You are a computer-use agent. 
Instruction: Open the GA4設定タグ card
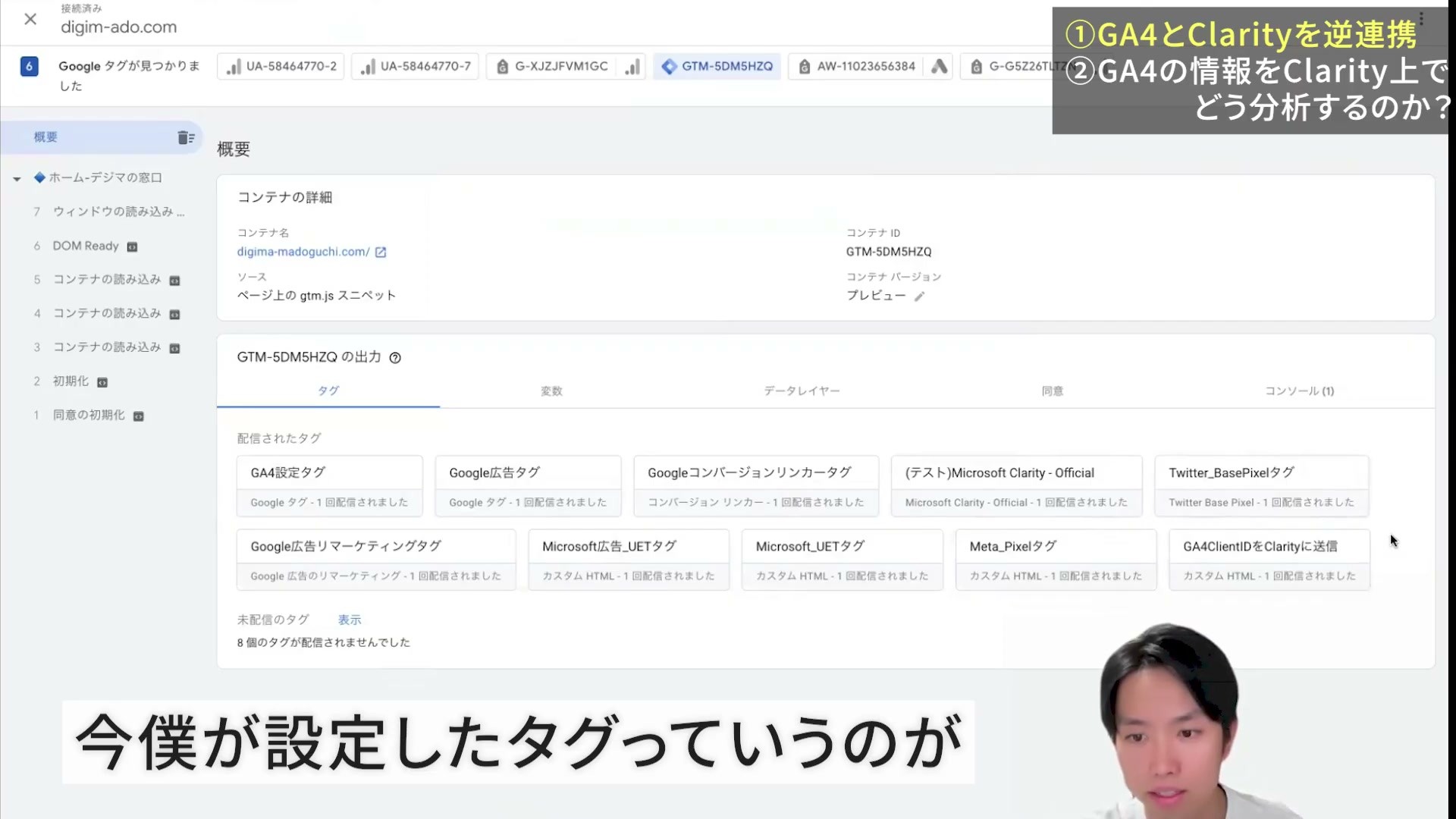tap(330, 486)
